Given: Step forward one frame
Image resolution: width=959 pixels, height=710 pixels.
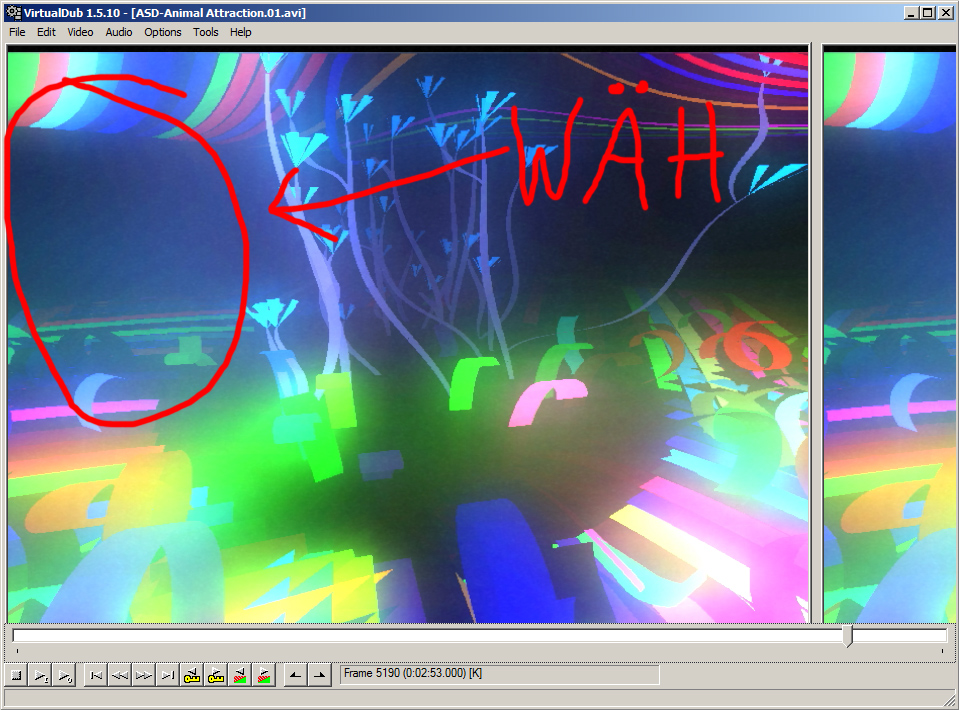Looking at the screenshot, I should (144, 676).
